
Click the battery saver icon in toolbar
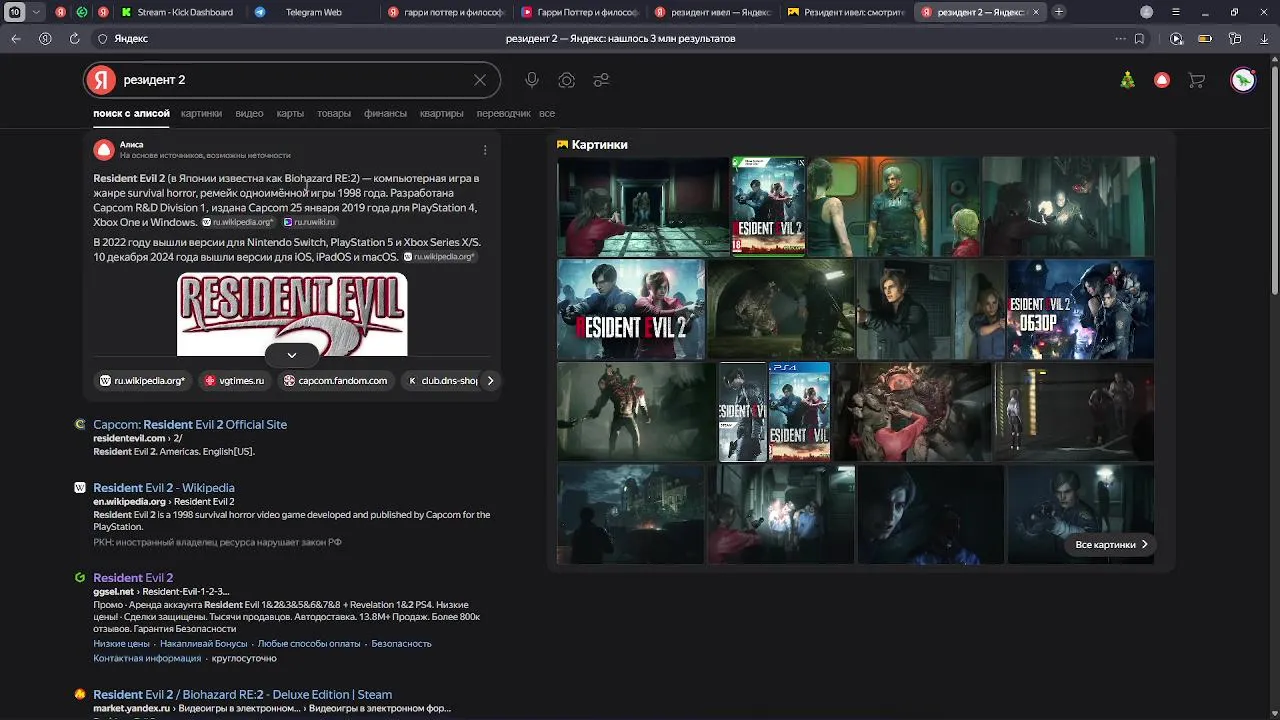tap(1205, 38)
